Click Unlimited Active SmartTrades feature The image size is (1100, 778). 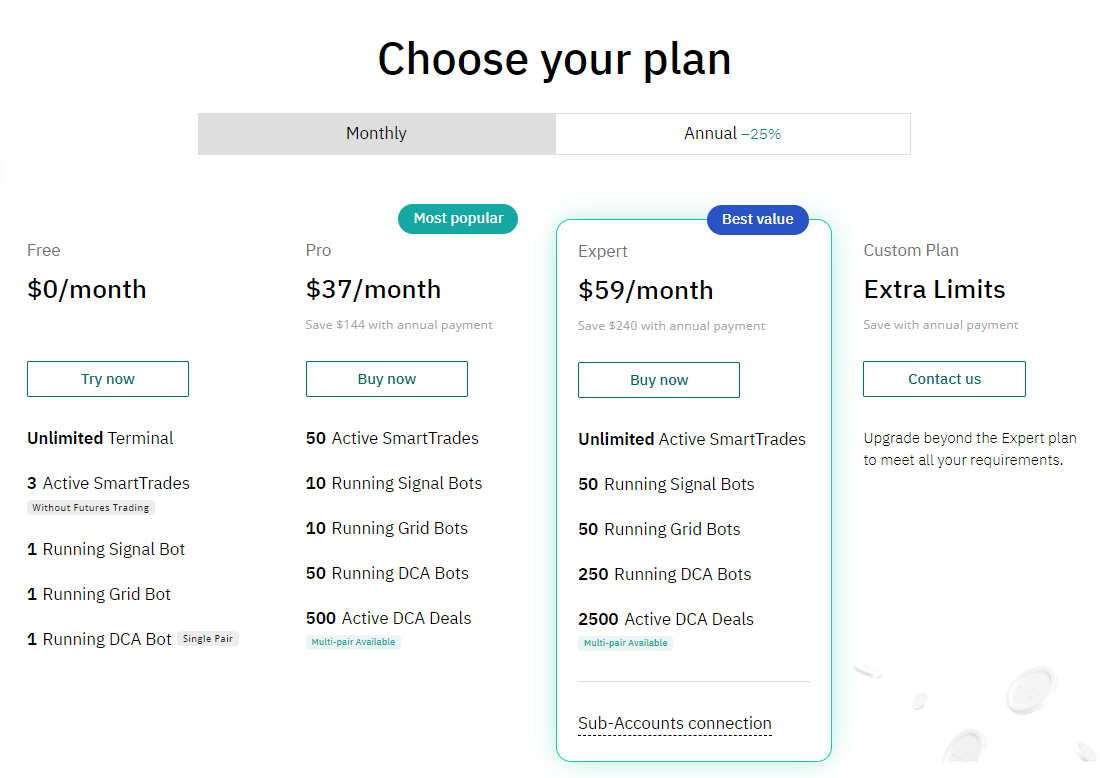point(692,439)
